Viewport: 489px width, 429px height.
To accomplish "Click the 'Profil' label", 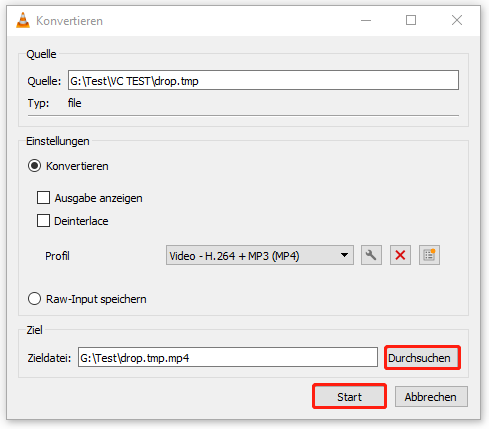I will point(57,256).
